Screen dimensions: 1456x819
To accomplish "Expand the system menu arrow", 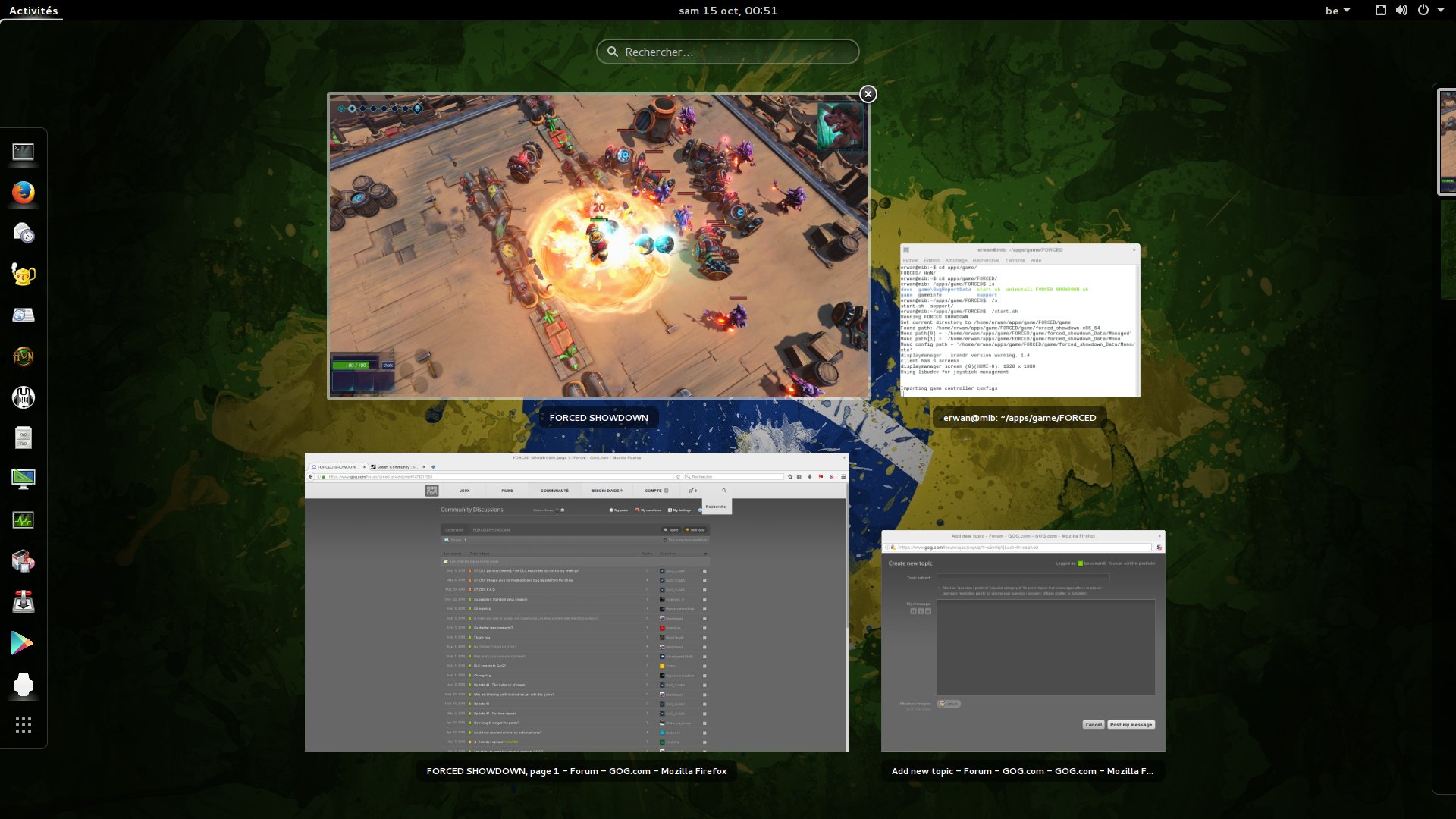I will (1441, 10).
